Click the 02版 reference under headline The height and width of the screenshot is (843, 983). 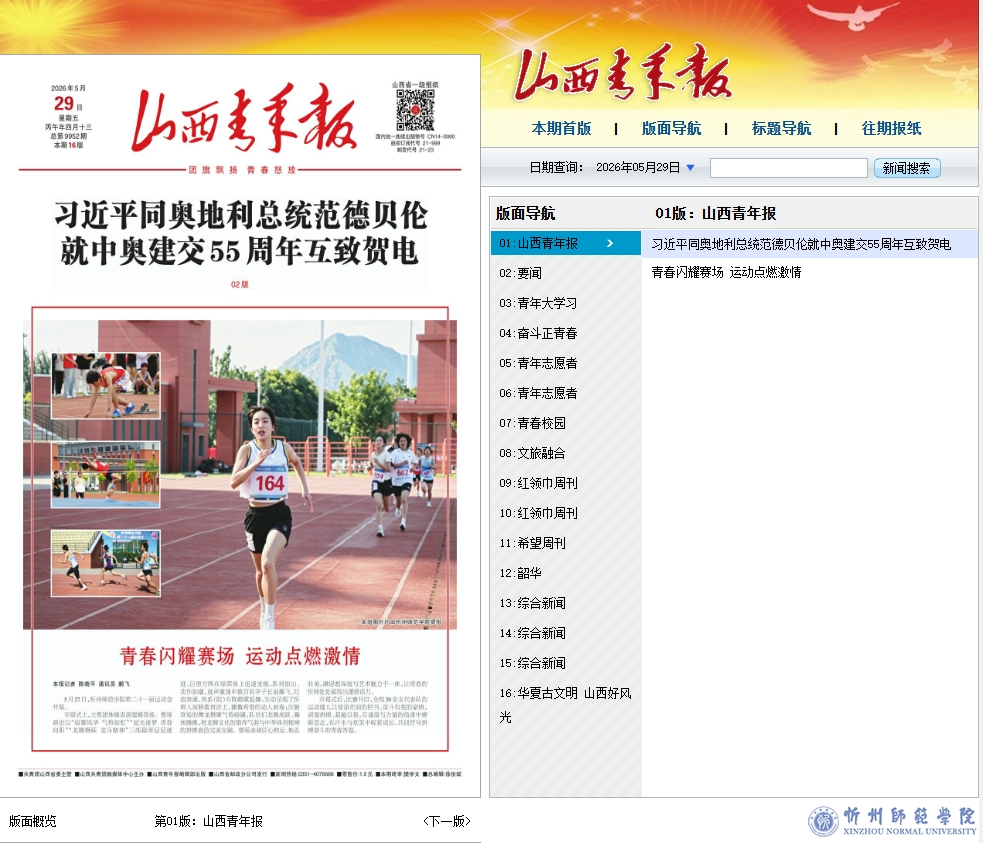click(239, 285)
